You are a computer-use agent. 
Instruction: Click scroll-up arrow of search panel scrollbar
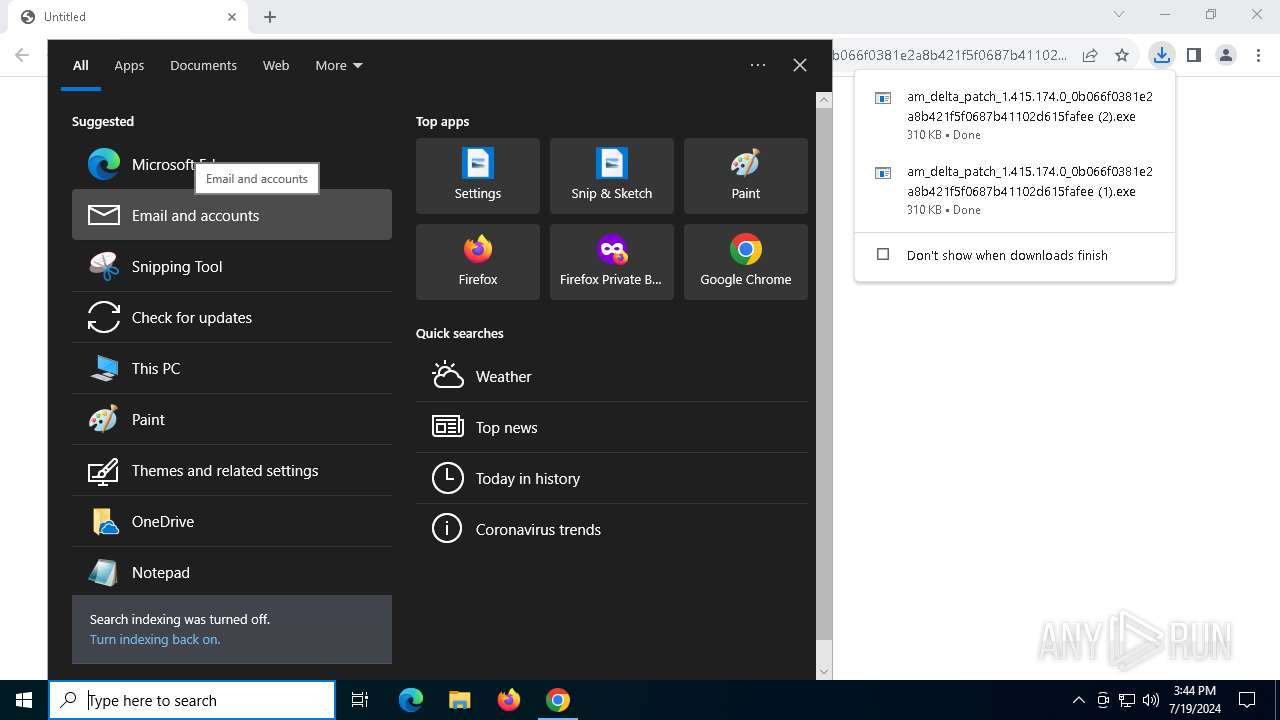(x=824, y=100)
